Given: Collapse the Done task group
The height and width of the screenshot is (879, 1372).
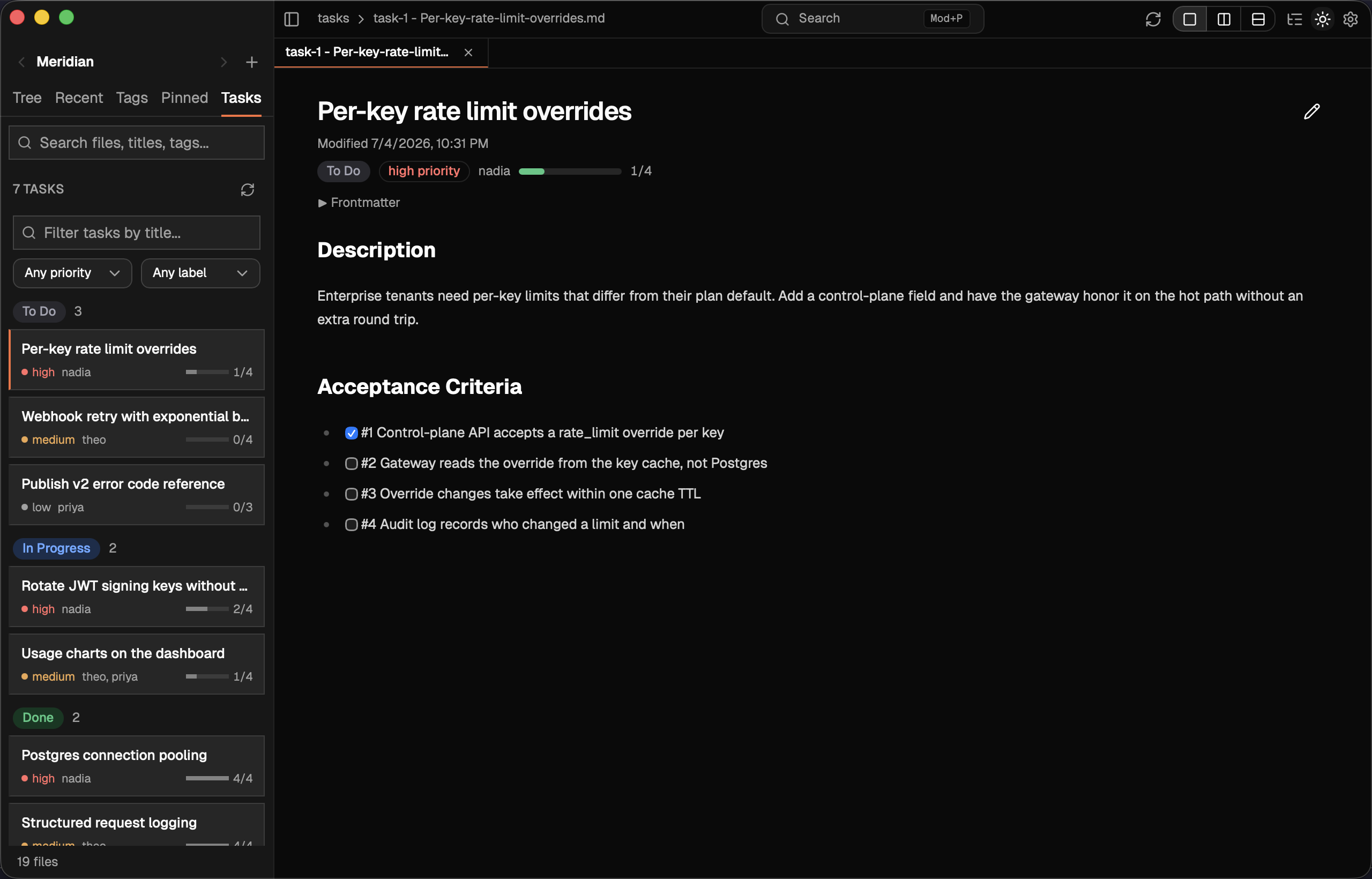Looking at the screenshot, I should coord(38,718).
